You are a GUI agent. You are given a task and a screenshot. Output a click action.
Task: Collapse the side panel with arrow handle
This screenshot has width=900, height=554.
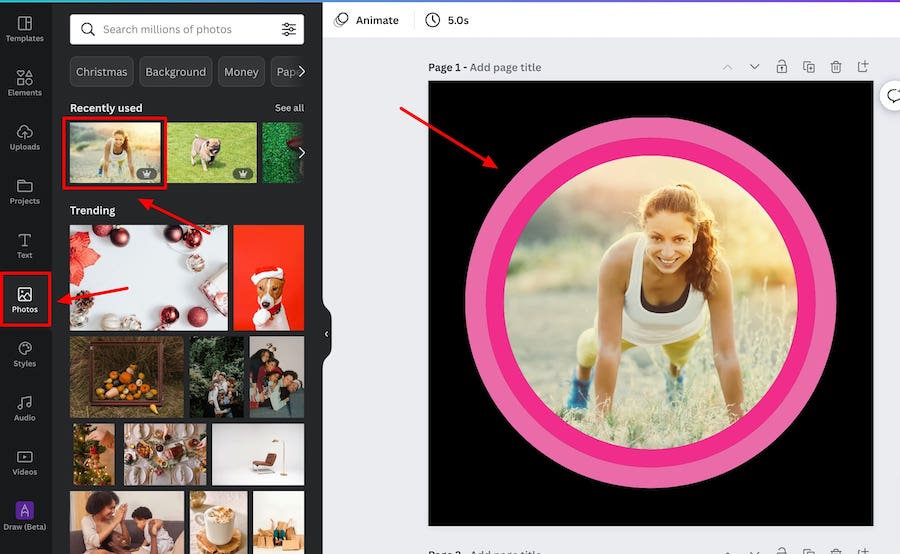326,334
